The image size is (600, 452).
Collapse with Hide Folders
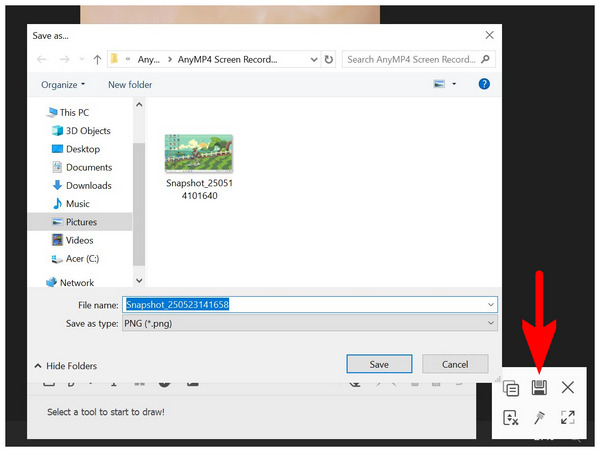pos(66,366)
